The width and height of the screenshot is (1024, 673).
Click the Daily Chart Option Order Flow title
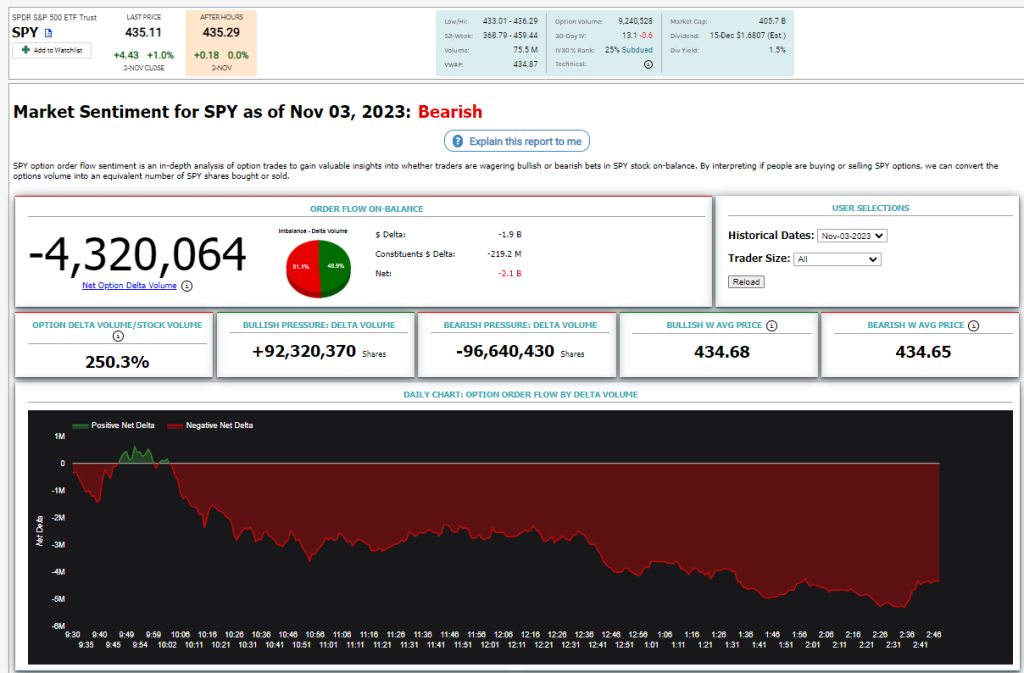point(520,394)
